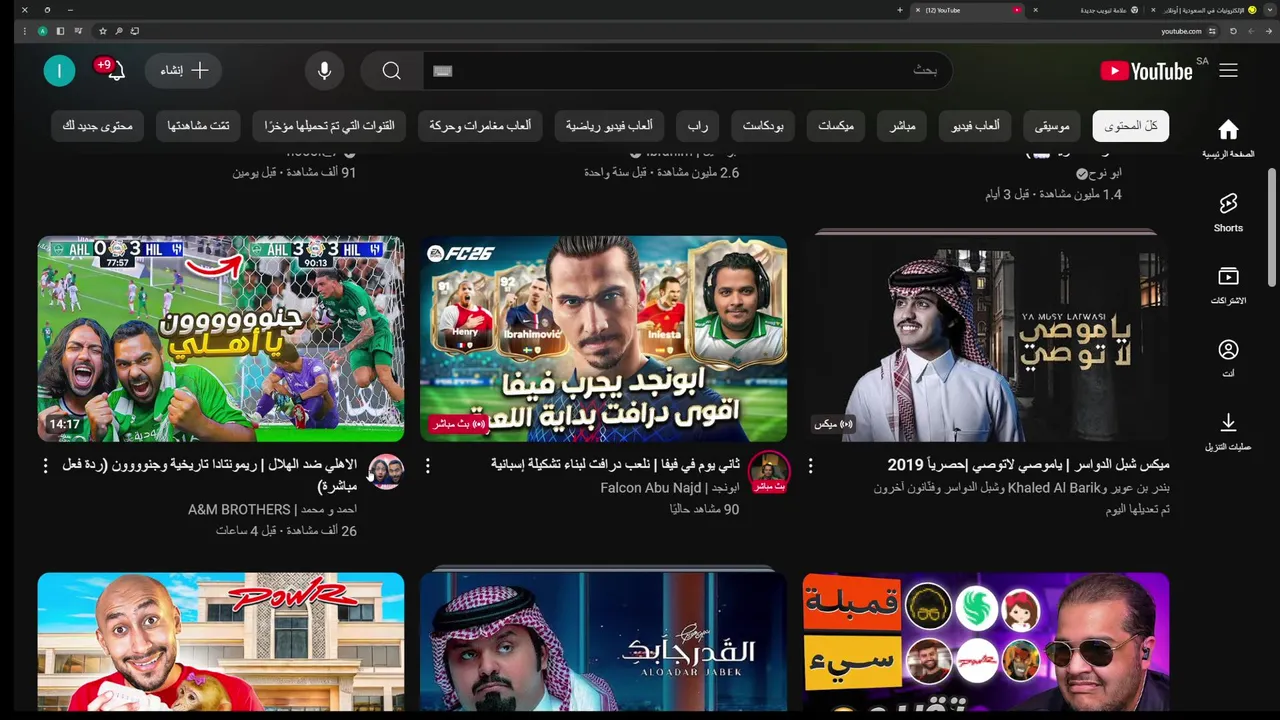This screenshot has width=1280, height=720.
Task: Toggle the browser side panel icon
Action: [60, 31]
